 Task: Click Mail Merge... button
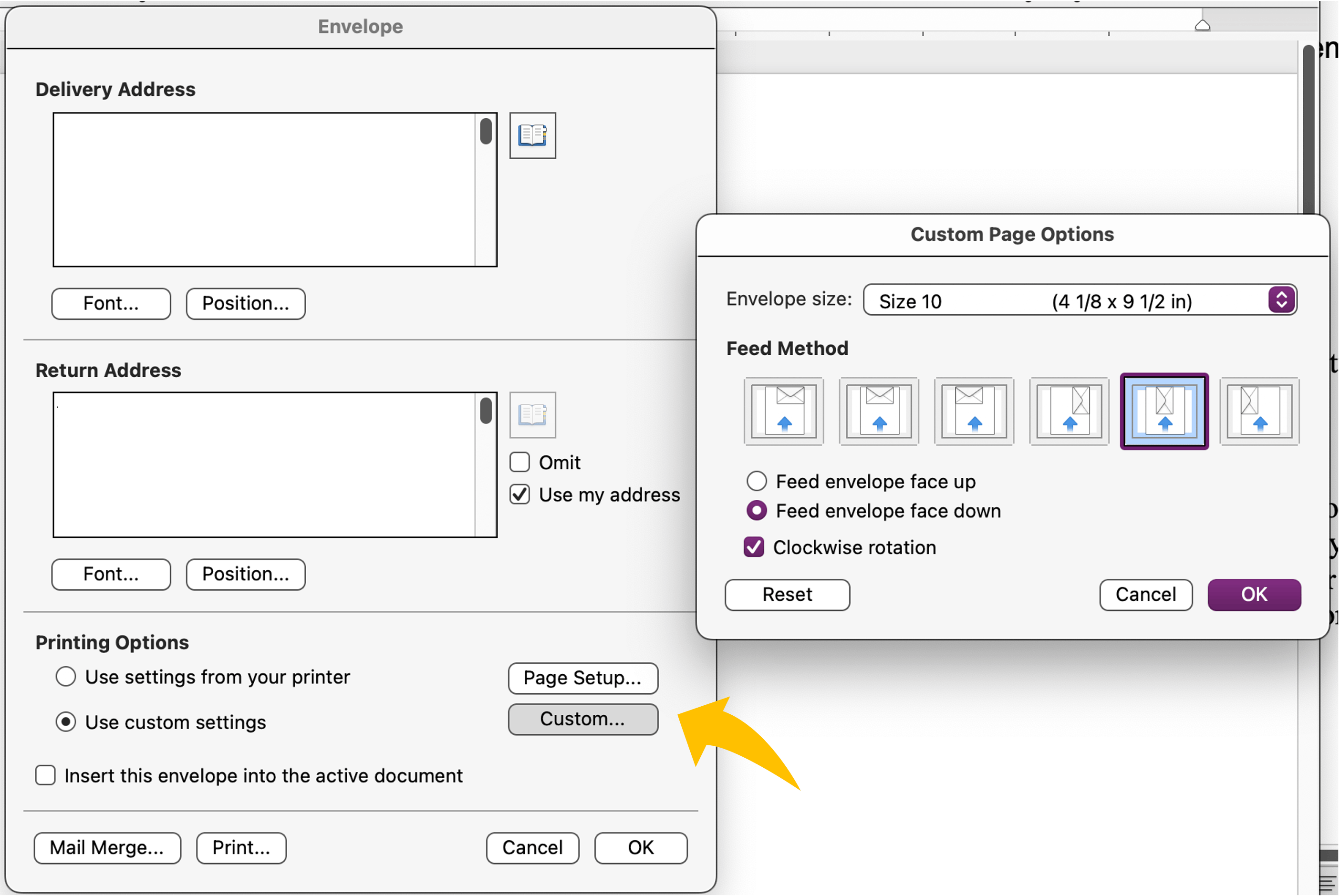(x=107, y=847)
